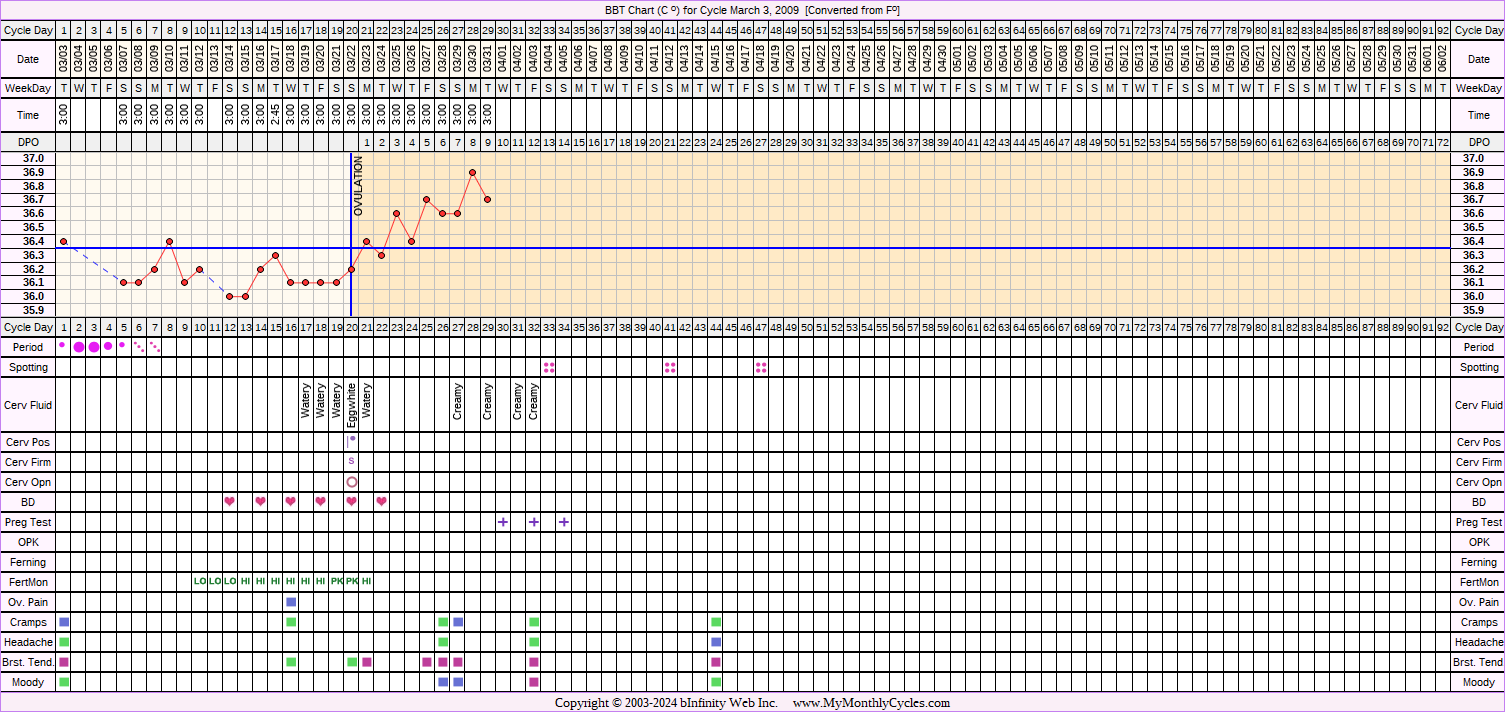
Task: Open the www.MyMonthlyCycles.com link
Action: pos(870,703)
